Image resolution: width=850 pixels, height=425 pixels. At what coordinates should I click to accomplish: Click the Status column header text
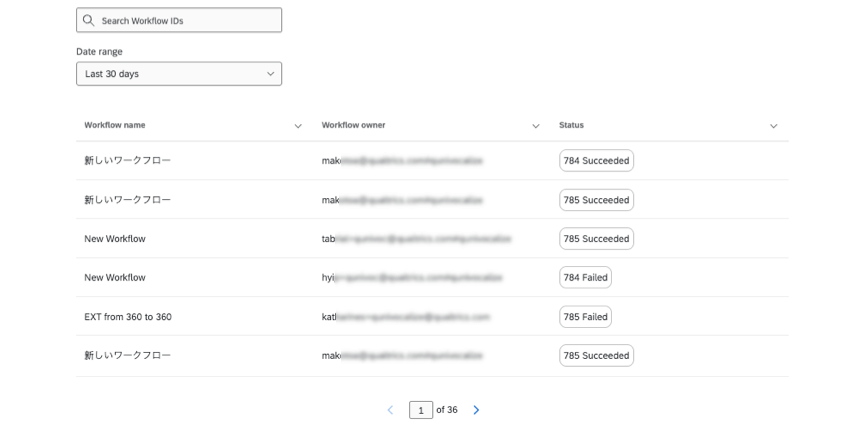(571, 125)
